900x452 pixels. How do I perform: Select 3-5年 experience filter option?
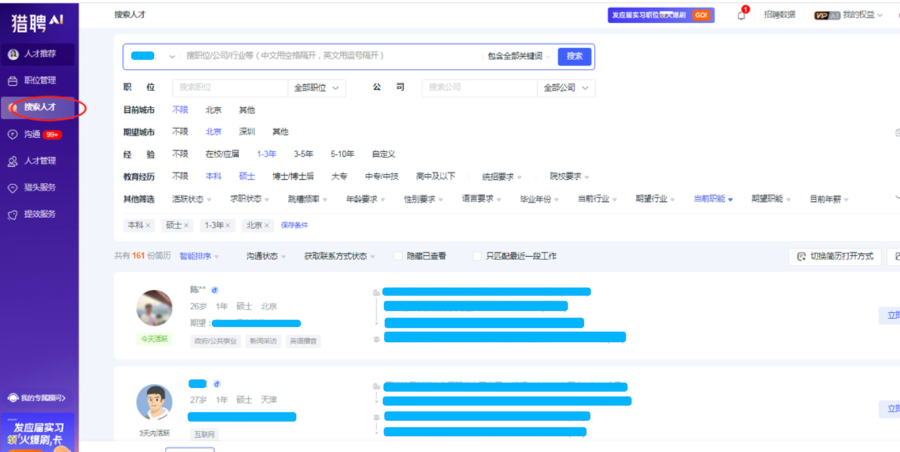pyautogui.click(x=305, y=154)
